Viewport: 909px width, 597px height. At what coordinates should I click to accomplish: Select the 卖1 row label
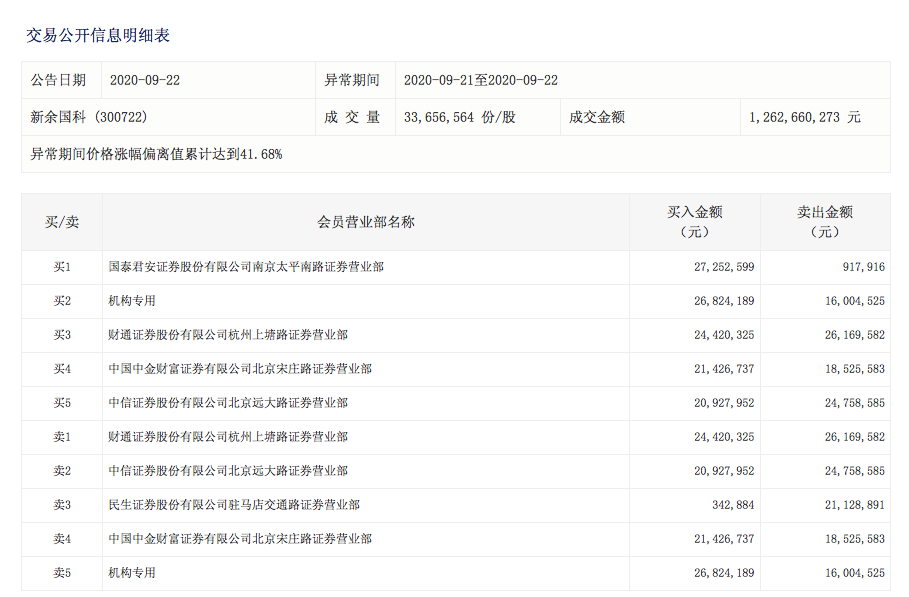tap(62, 437)
